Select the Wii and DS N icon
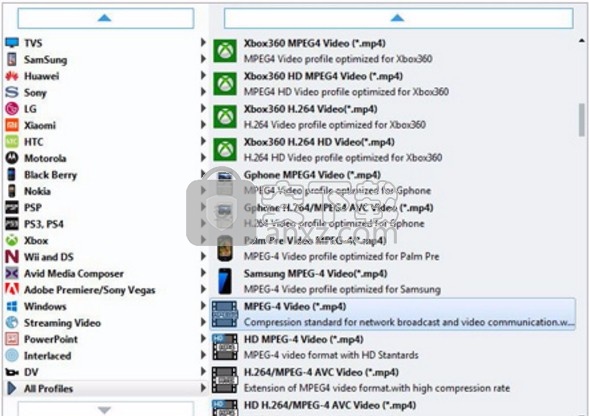Viewport: 589px width, 416px height. coord(12,257)
